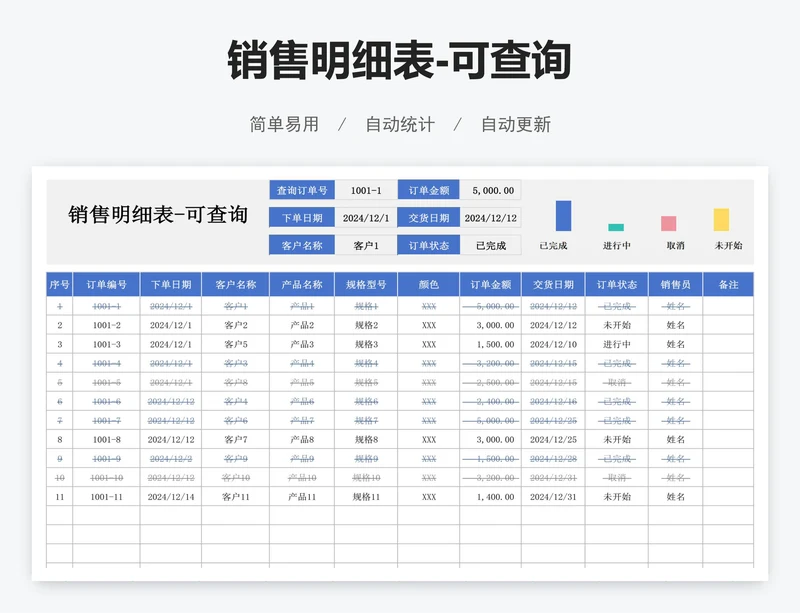800x613 pixels.
Task: Select the 销售员 column header
Action: click(676, 284)
